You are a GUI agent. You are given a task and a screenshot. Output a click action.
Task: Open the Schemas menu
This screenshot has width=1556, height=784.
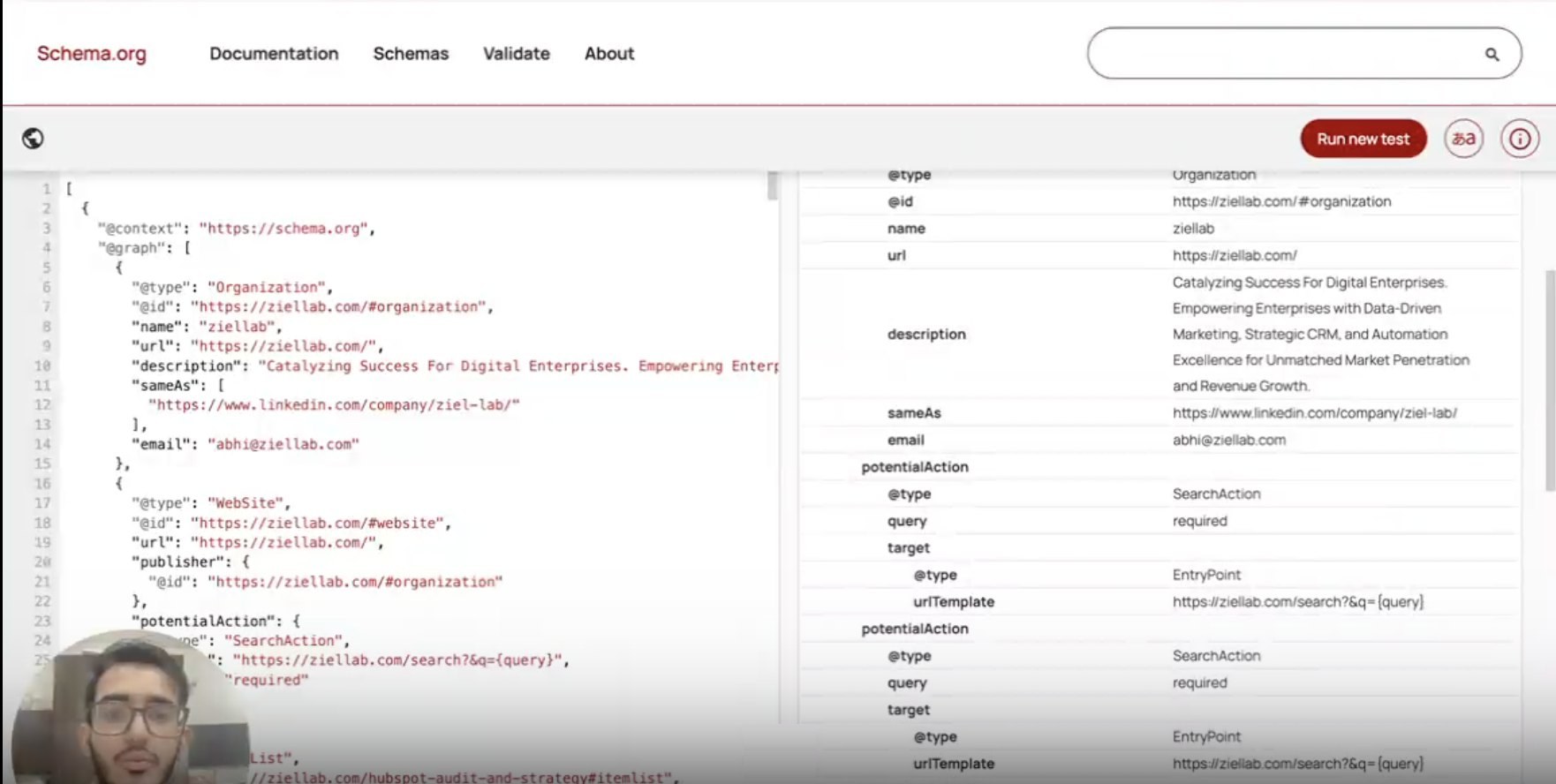411,54
